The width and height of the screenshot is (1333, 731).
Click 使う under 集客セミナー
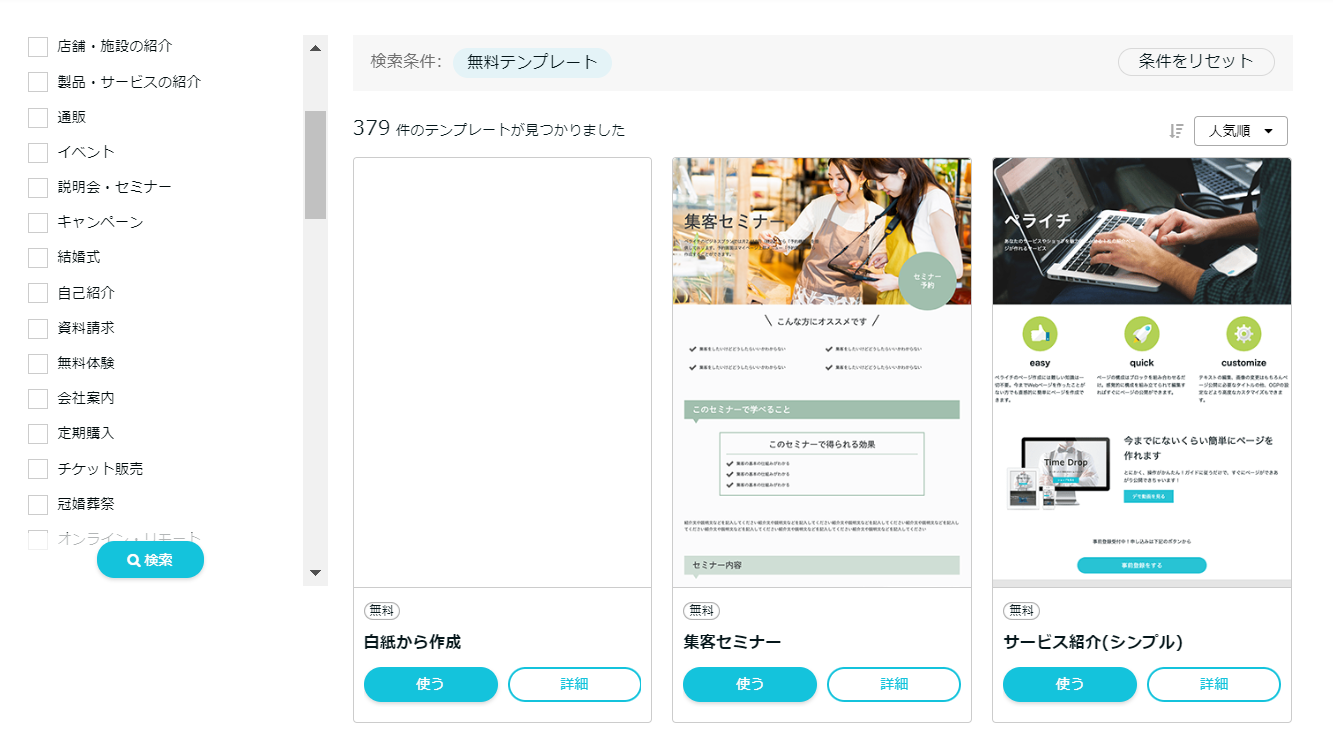(750, 684)
